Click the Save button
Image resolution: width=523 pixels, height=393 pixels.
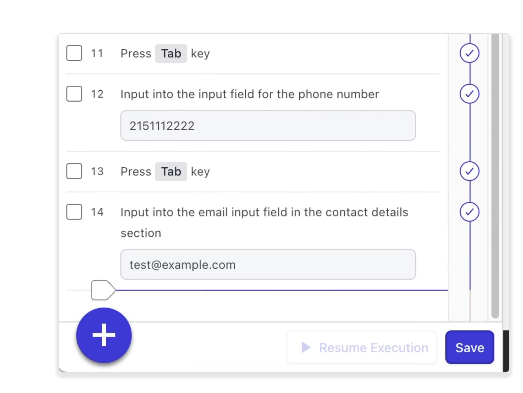pos(469,347)
